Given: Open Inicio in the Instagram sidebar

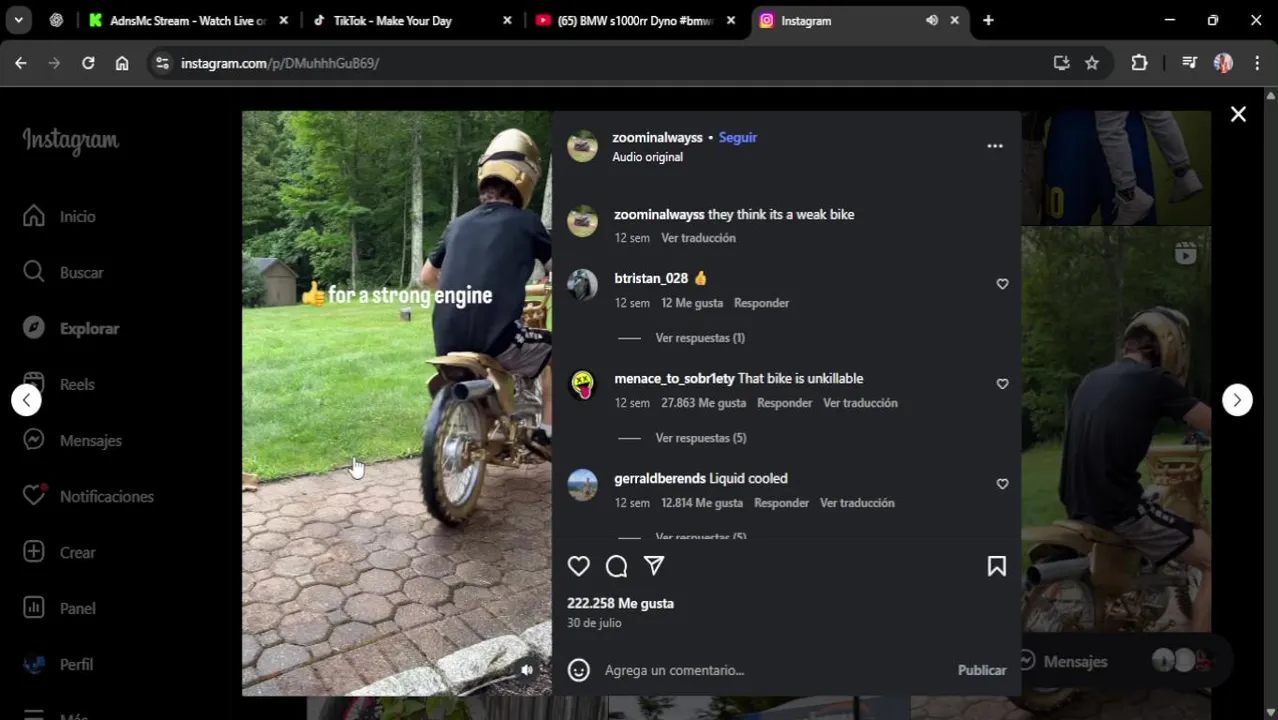Looking at the screenshot, I should pos(60,216).
